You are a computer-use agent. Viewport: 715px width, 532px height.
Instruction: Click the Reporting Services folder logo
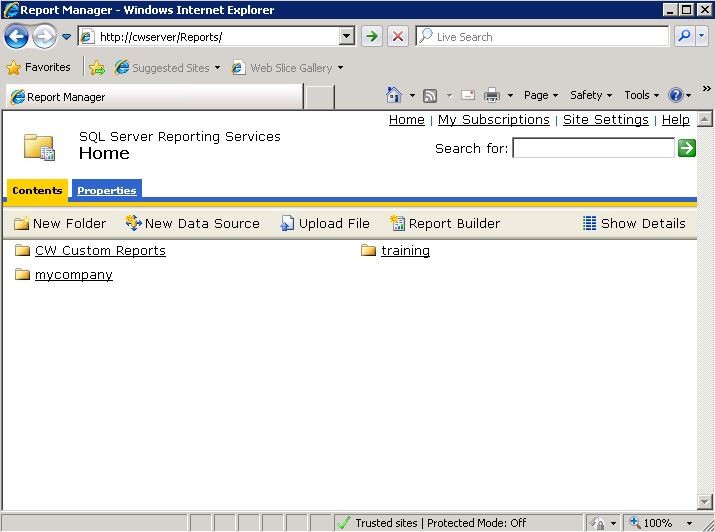(x=39, y=147)
